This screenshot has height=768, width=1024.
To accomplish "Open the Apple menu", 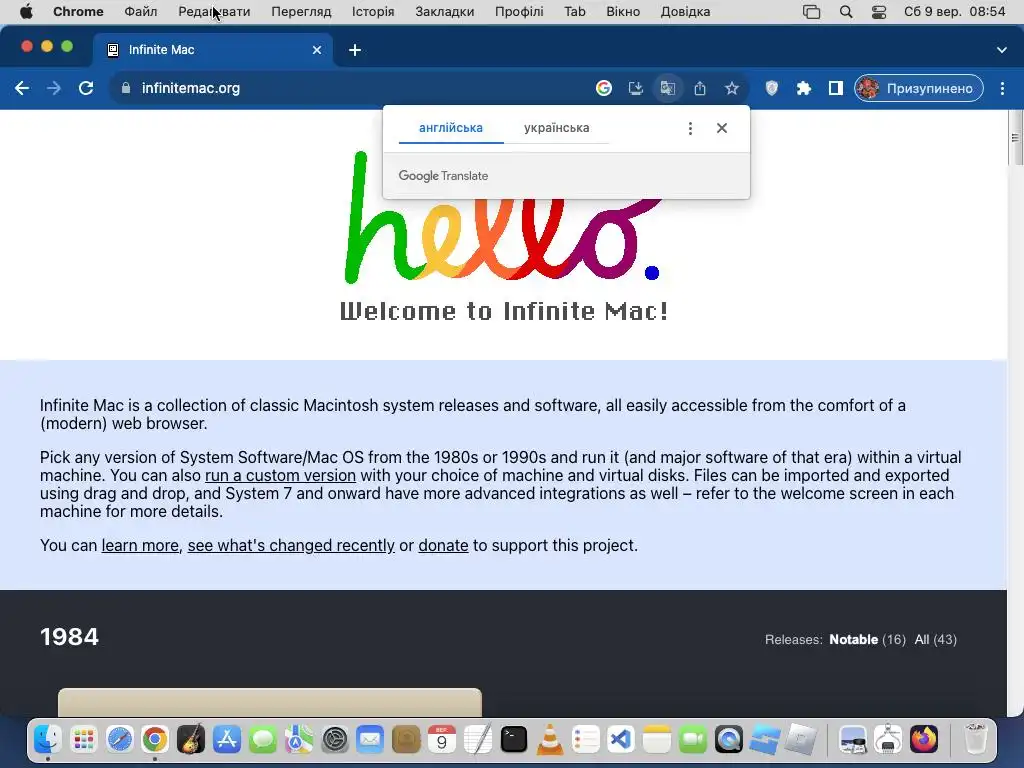I will tap(26, 12).
